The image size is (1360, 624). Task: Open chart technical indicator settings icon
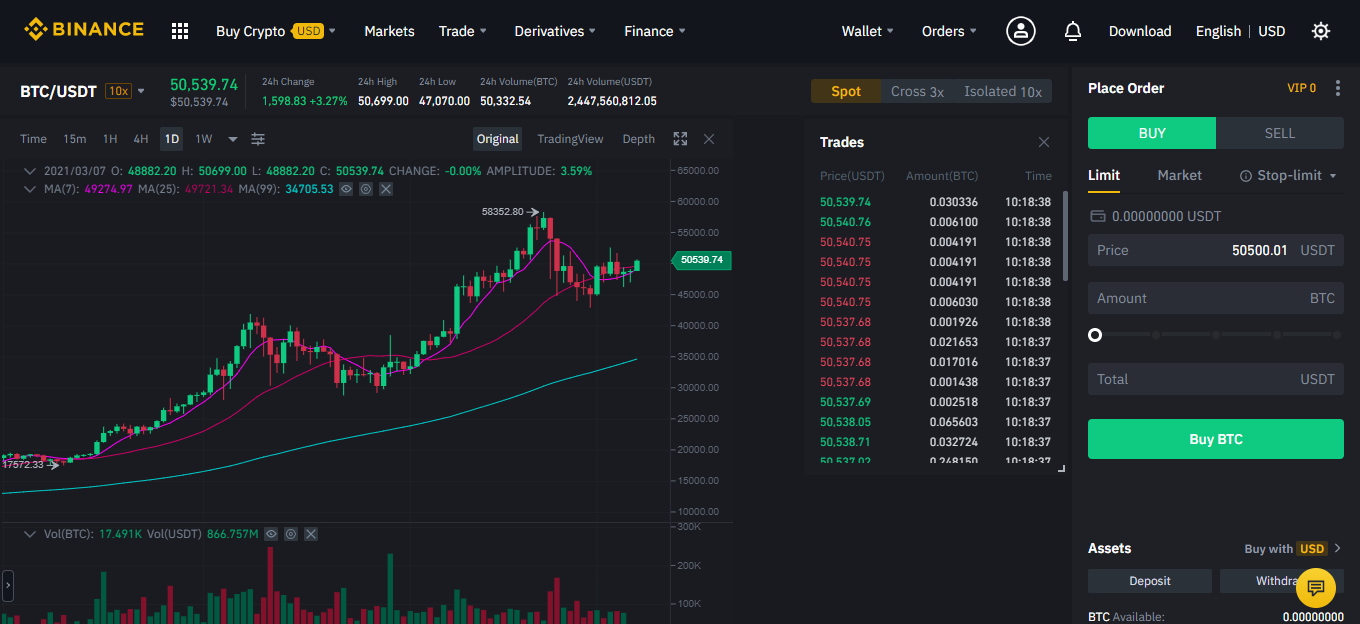pyautogui.click(x=258, y=139)
